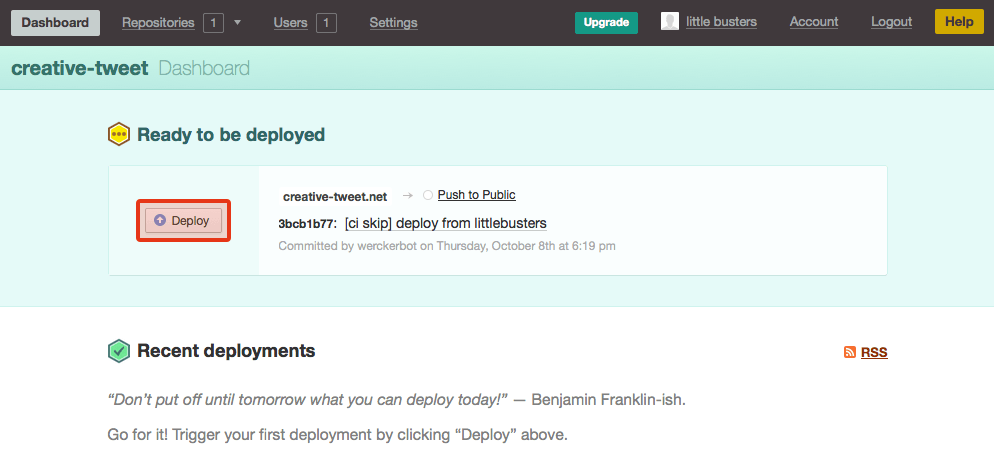Expand the Repositories dropdown arrow
994x461 pixels.
point(237,22)
